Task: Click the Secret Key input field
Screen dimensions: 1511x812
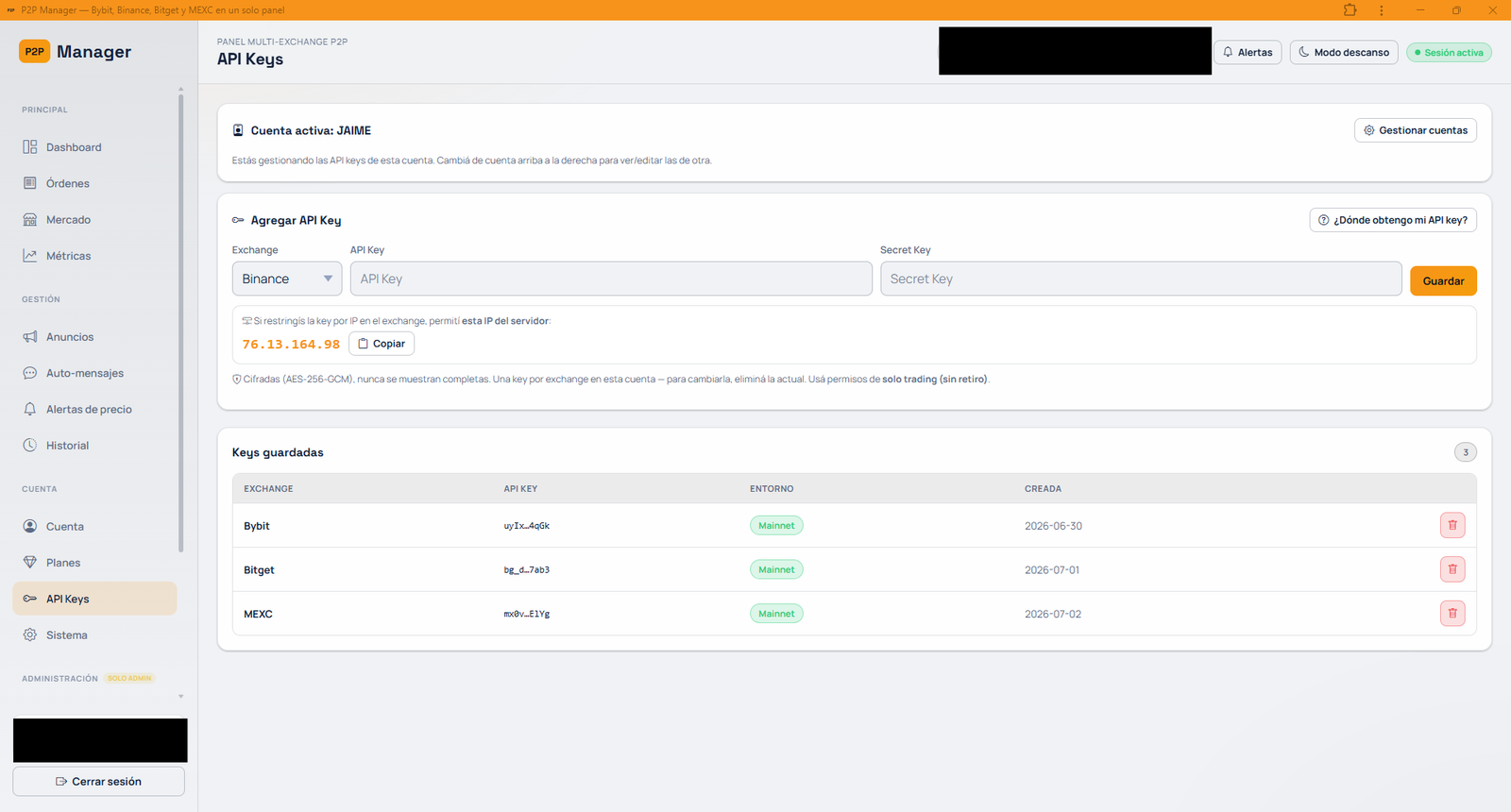Action: [1141, 279]
